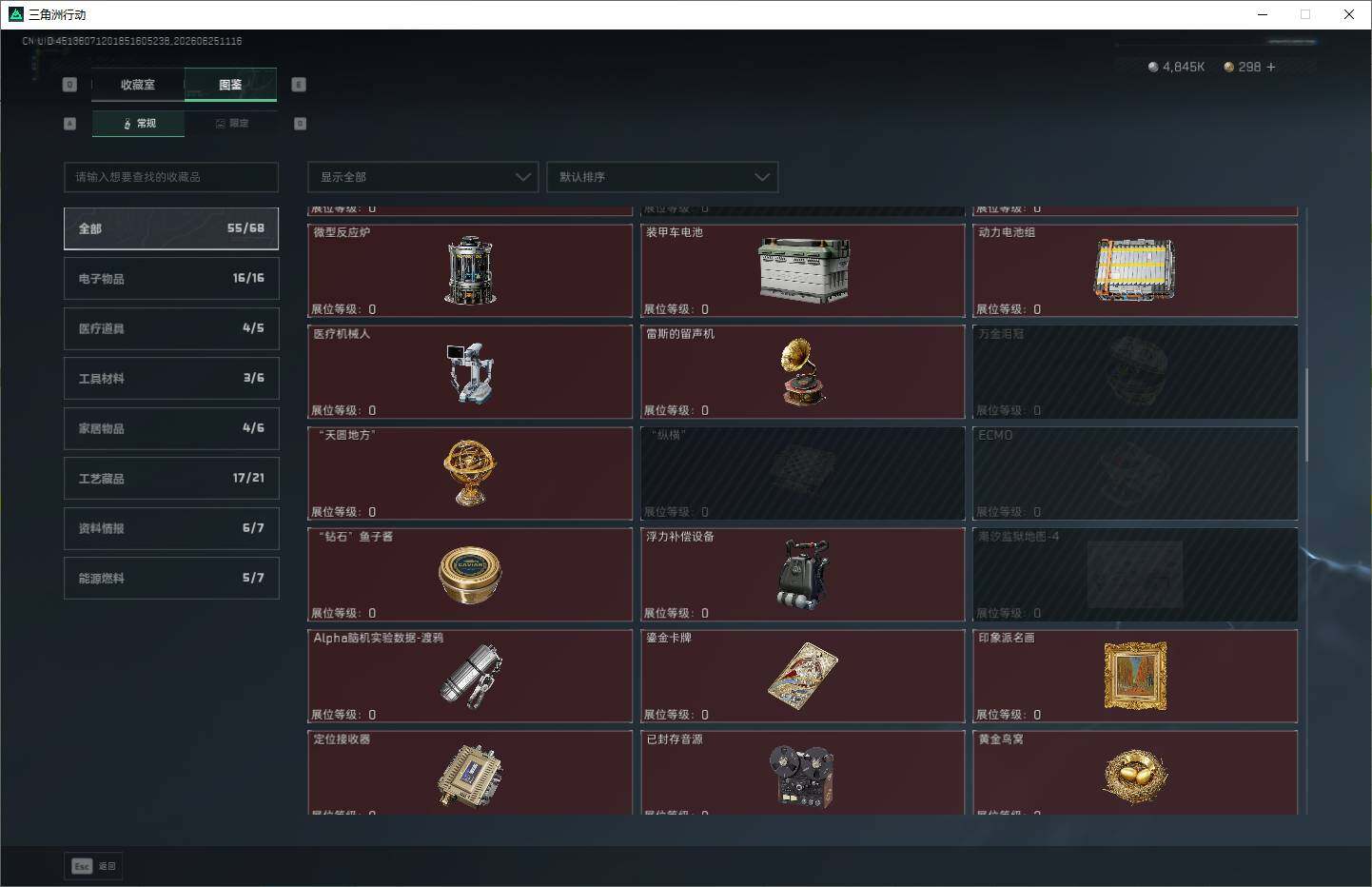Viewport: 1372px width, 887px height.
Task: Switch to the 限定 sub-tab
Action: point(231,124)
